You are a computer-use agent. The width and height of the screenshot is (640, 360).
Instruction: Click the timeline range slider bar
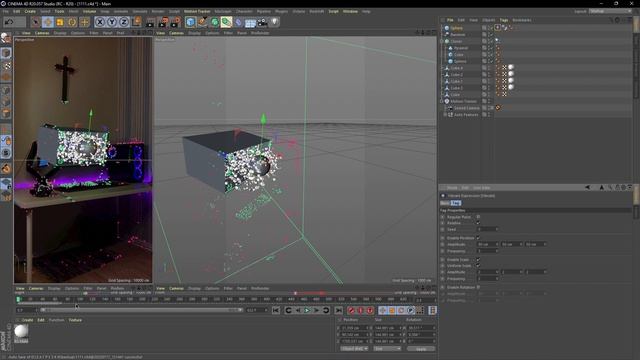click(142, 310)
